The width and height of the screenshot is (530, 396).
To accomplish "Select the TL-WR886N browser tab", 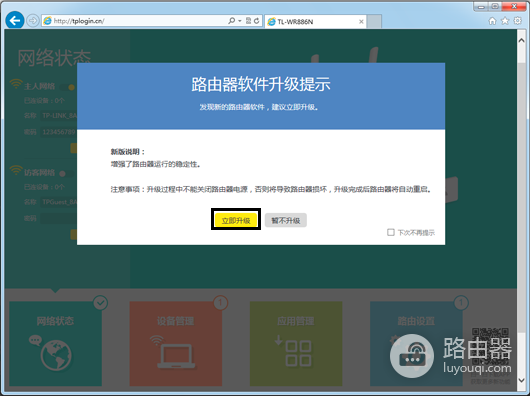I will tap(315, 22).
